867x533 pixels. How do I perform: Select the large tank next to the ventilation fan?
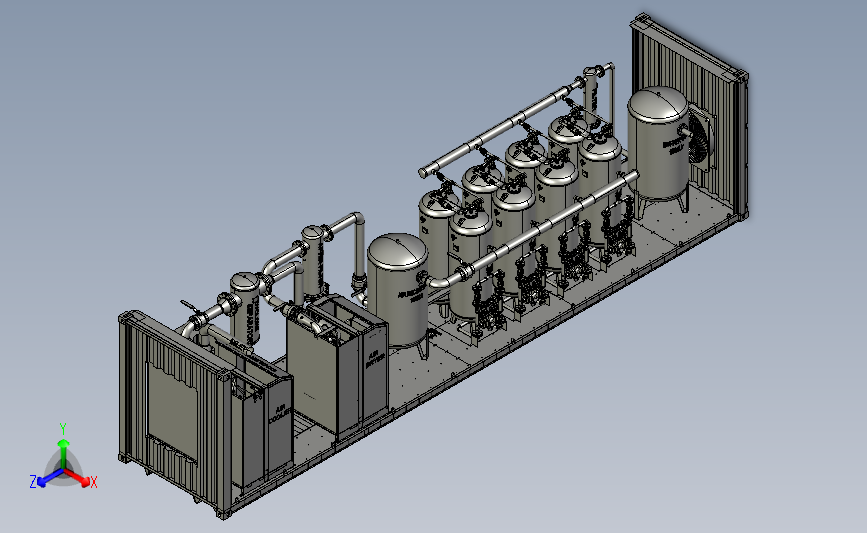pyautogui.click(x=659, y=149)
